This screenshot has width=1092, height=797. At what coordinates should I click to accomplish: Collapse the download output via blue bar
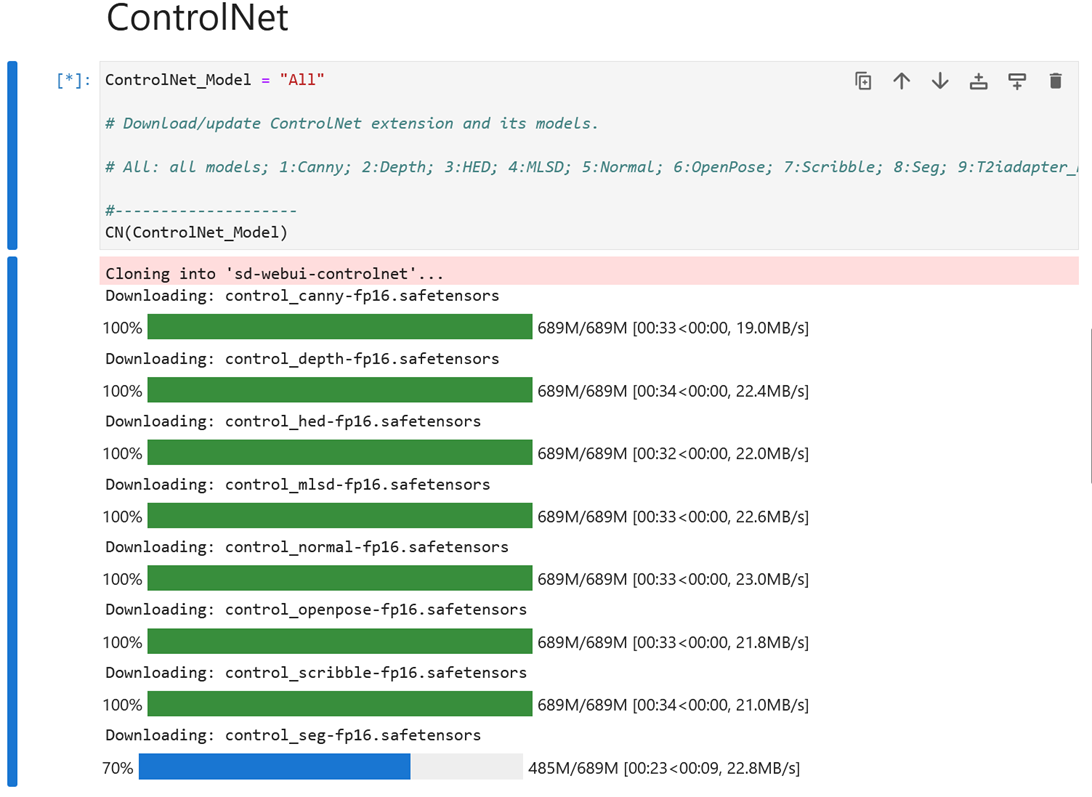(x=12, y=520)
